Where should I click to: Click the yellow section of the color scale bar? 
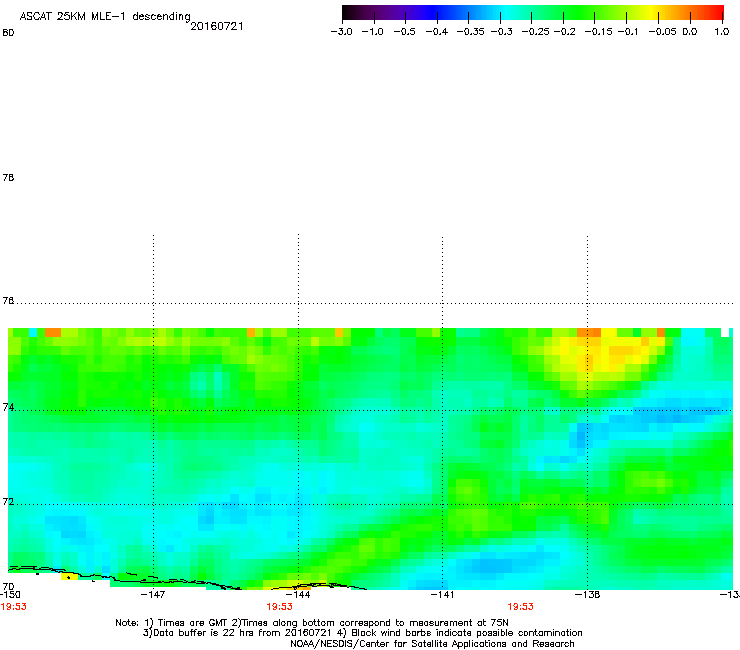point(651,12)
